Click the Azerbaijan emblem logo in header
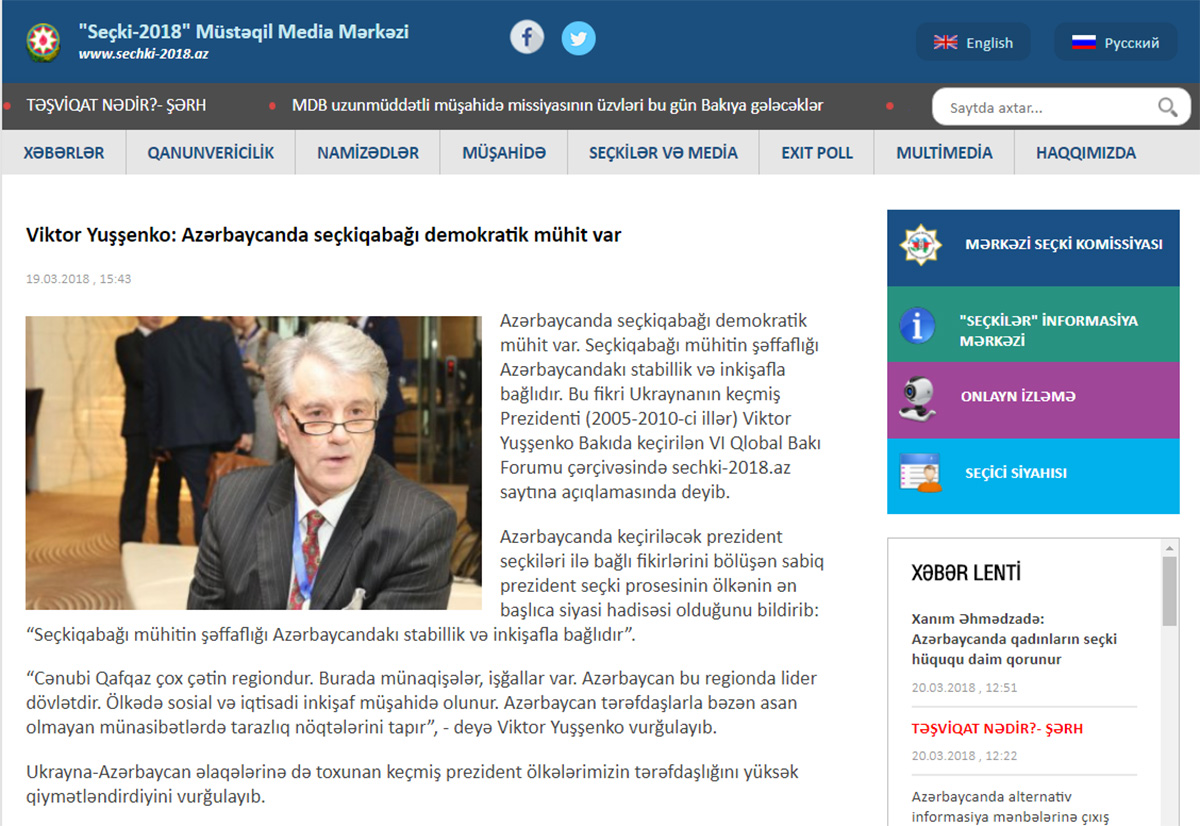Screen dimensions: 1200x826 [x=44, y=41]
